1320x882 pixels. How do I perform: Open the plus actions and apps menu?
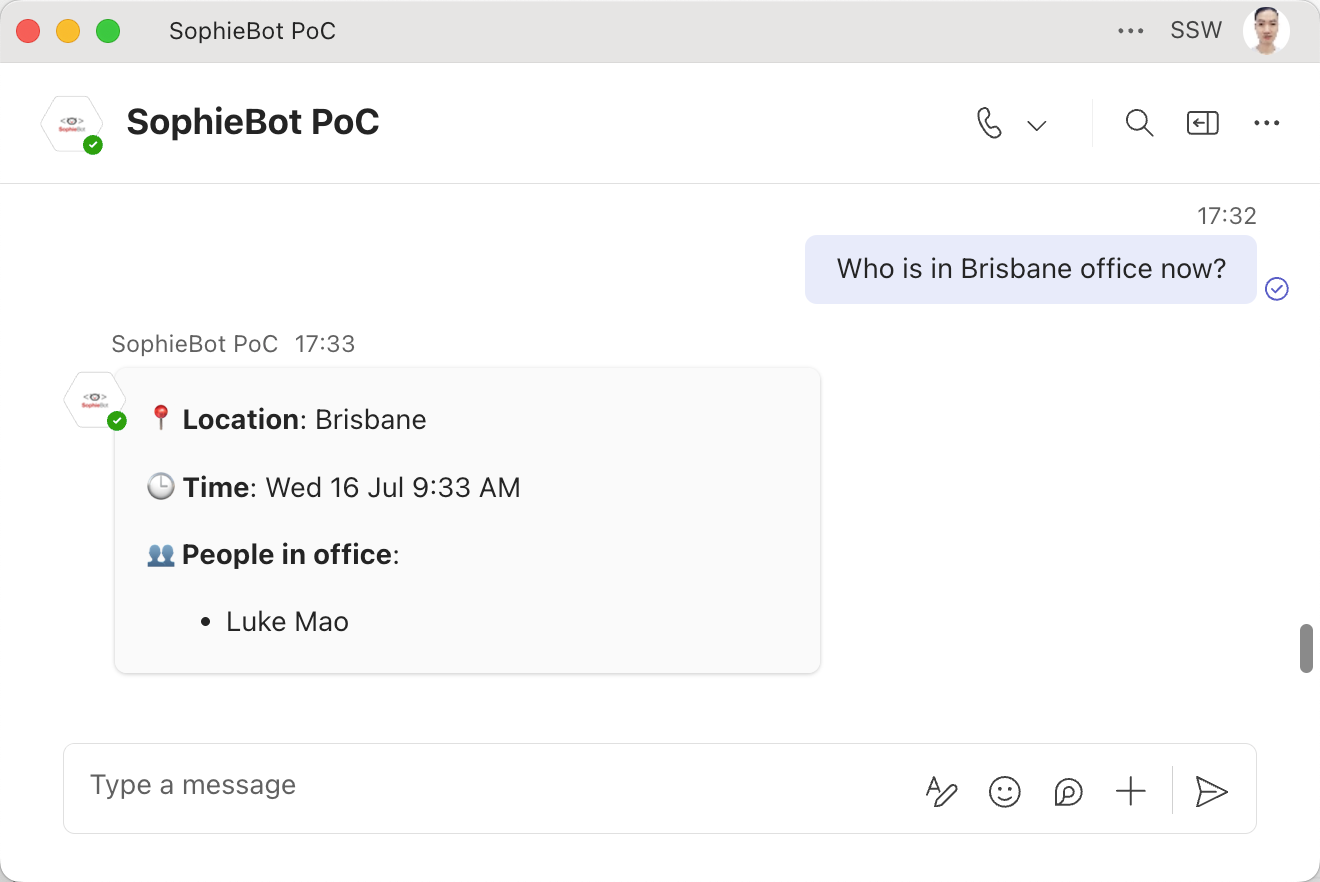pyautogui.click(x=1130, y=792)
